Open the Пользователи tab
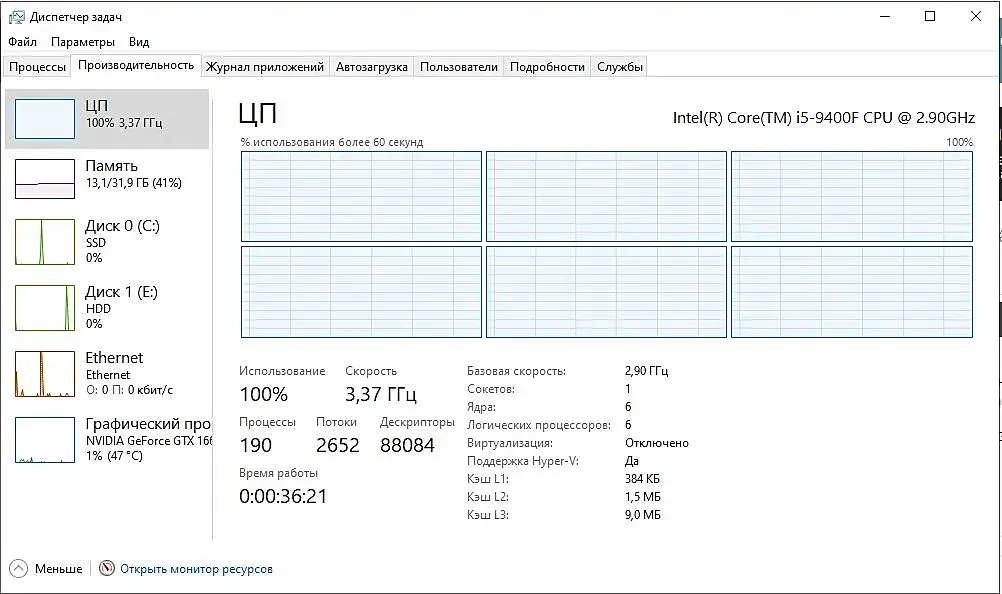The width and height of the screenshot is (1002, 594). click(458, 67)
